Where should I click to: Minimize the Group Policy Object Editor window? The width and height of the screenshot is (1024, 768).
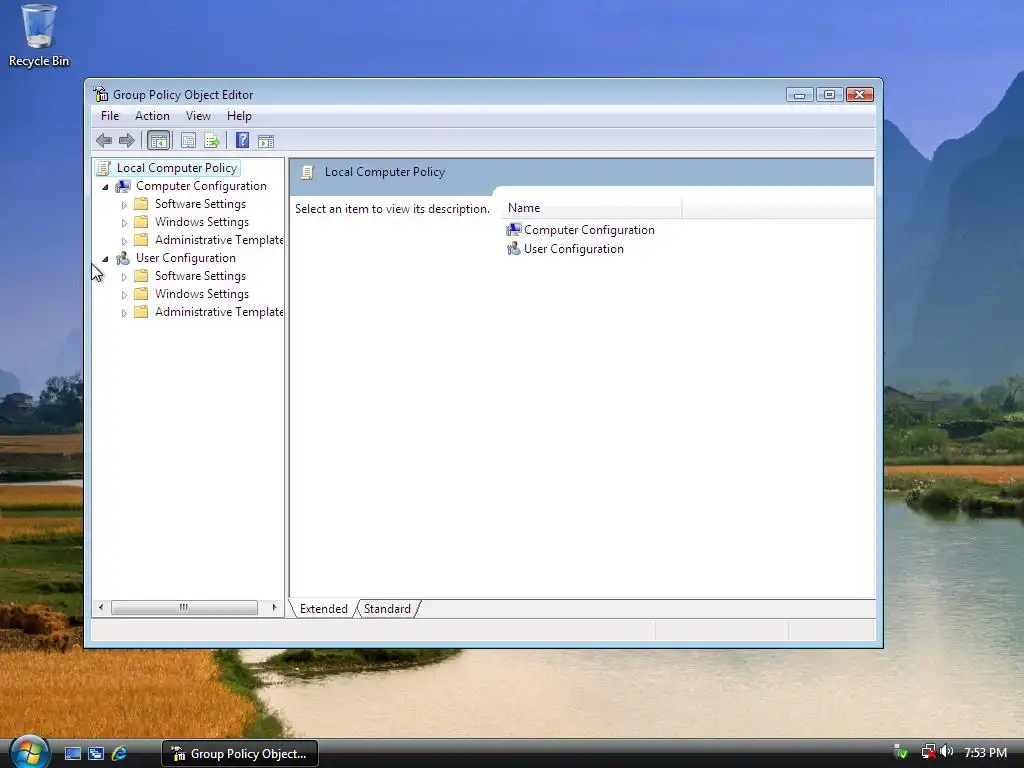point(799,95)
